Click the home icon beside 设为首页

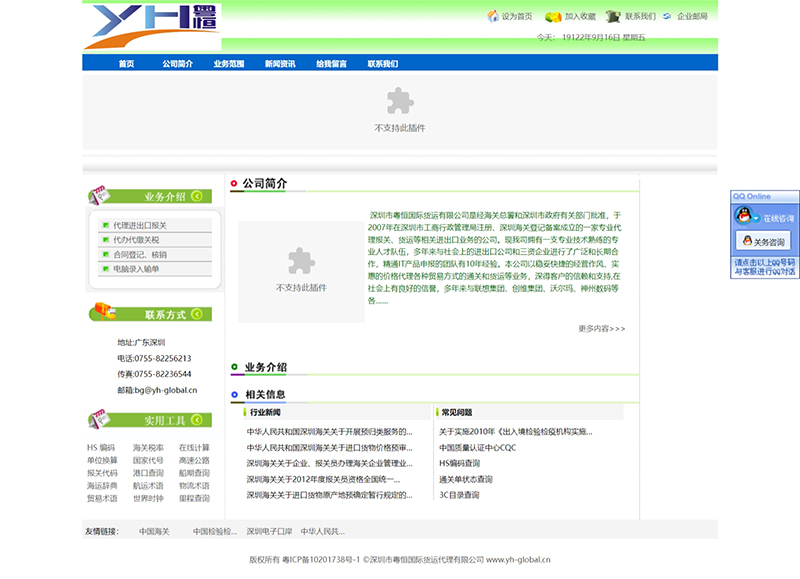[493, 16]
